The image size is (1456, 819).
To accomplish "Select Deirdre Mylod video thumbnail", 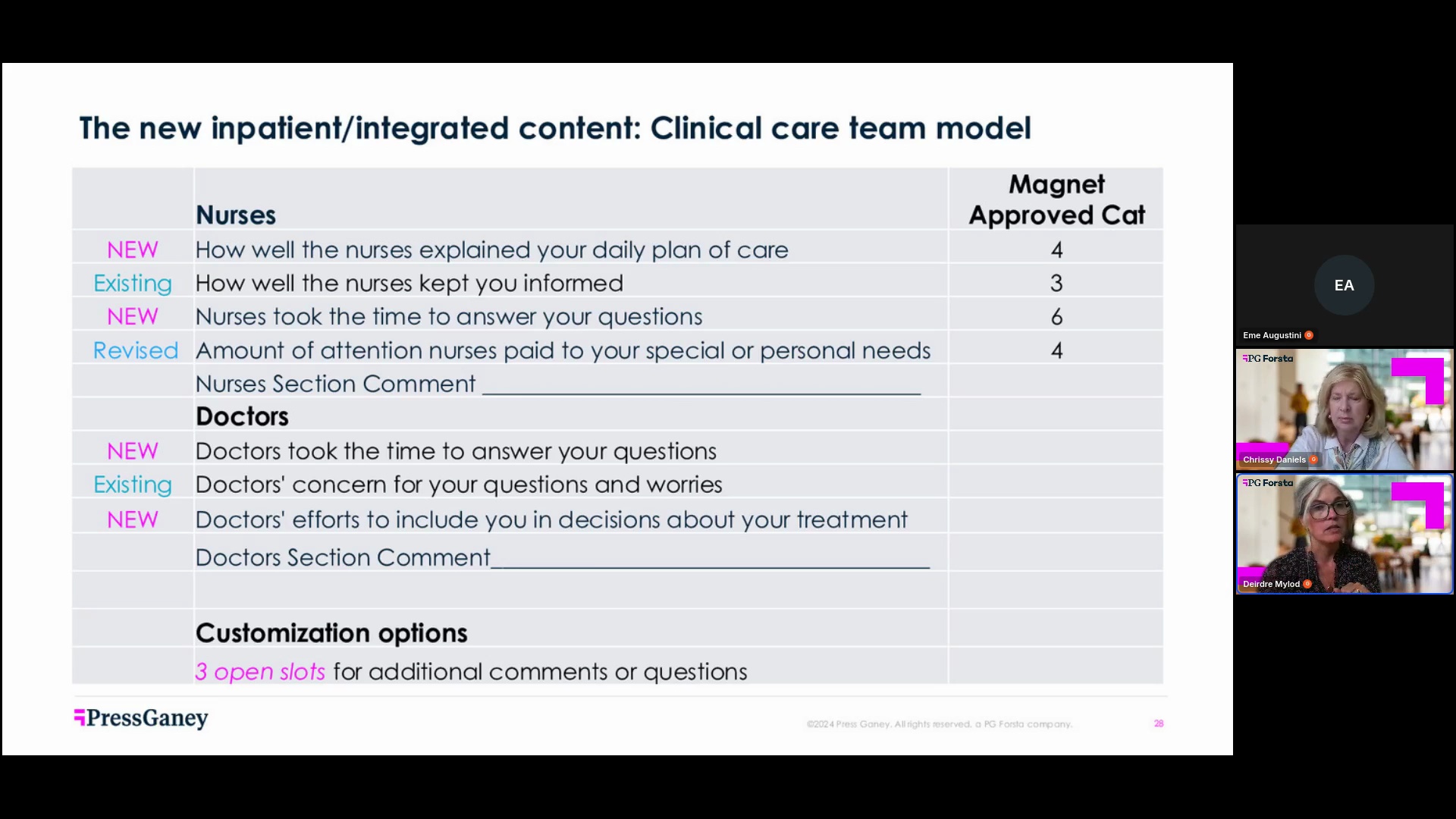I will (1344, 534).
